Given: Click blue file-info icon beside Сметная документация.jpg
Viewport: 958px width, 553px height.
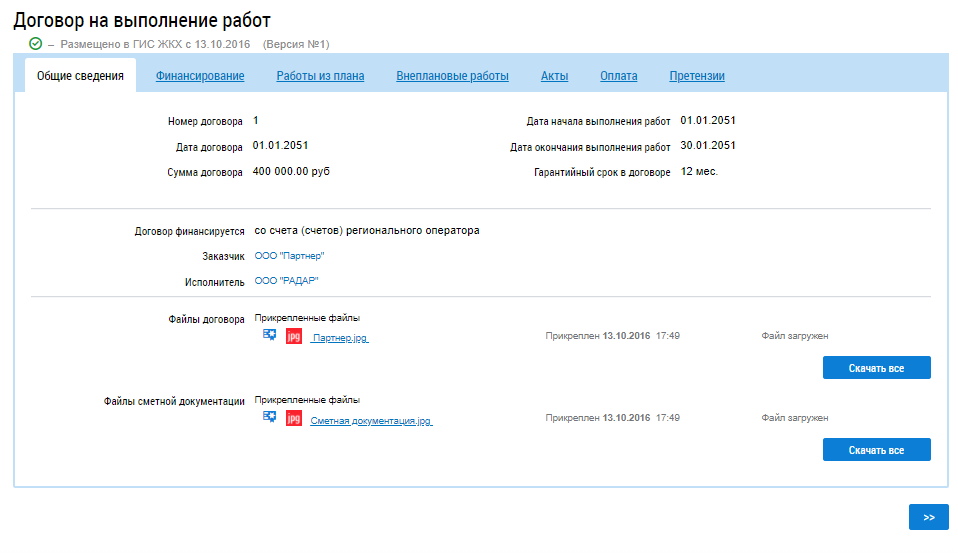Looking at the screenshot, I should tap(269, 417).
